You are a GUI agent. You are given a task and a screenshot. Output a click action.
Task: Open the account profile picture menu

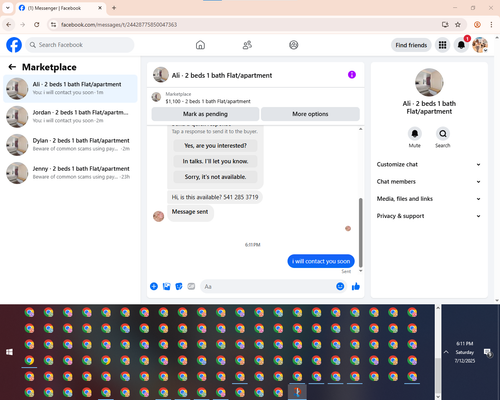[480, 45]
